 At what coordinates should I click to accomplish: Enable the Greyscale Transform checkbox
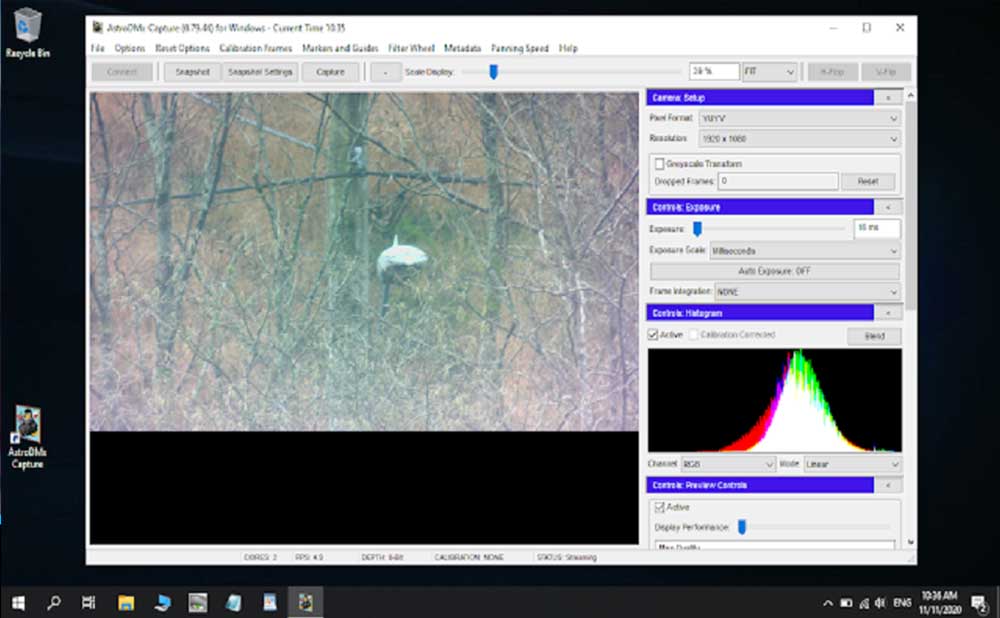(x=659, y=164)
